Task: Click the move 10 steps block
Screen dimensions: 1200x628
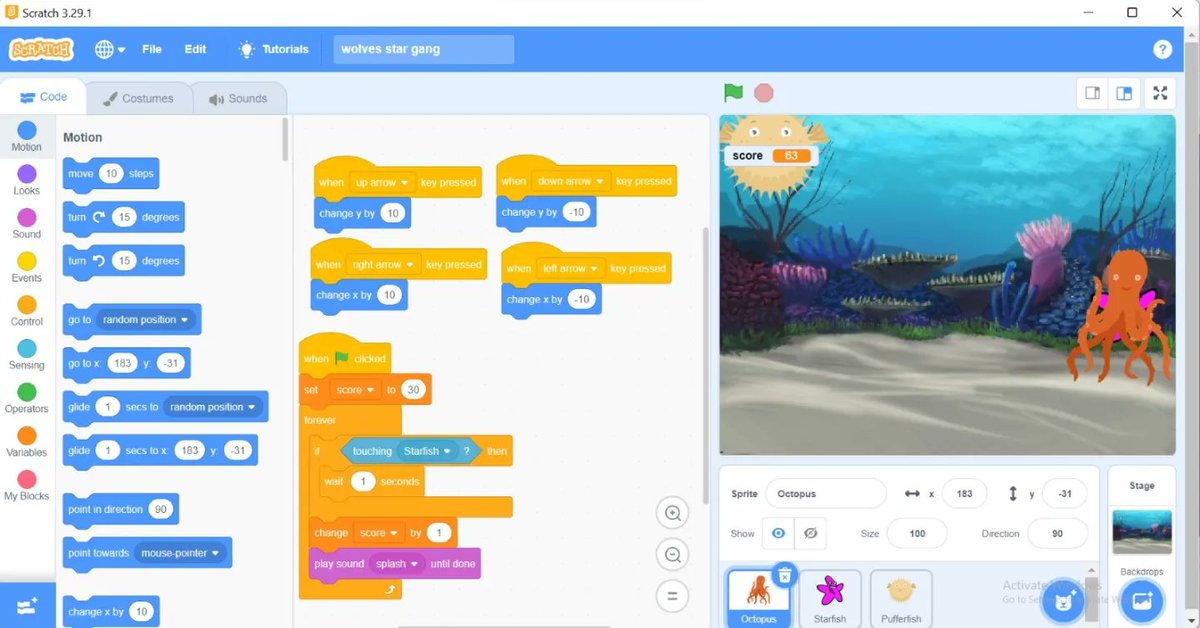Action: coord(110,173)
